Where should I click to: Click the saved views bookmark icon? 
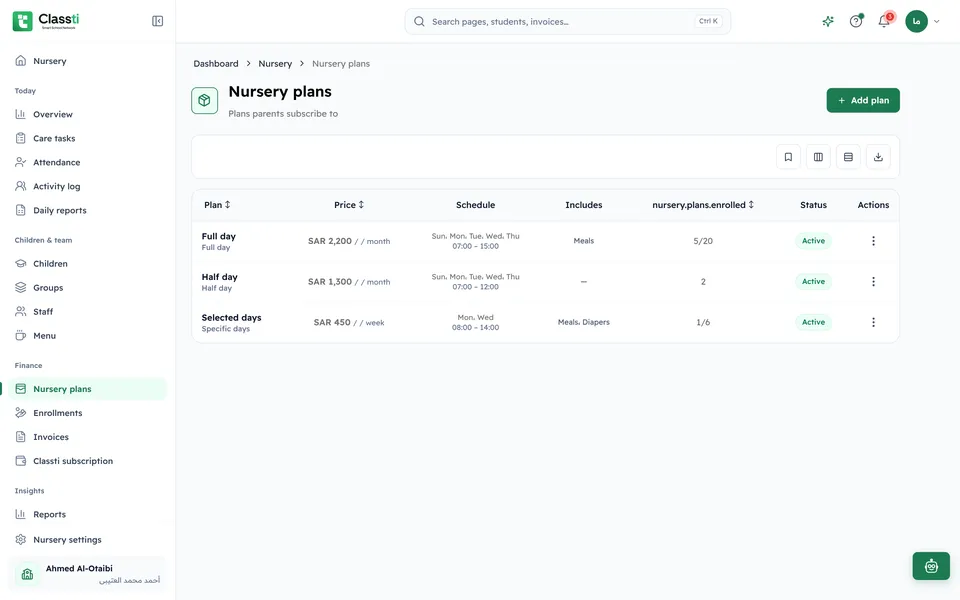(x=788, y=157)
